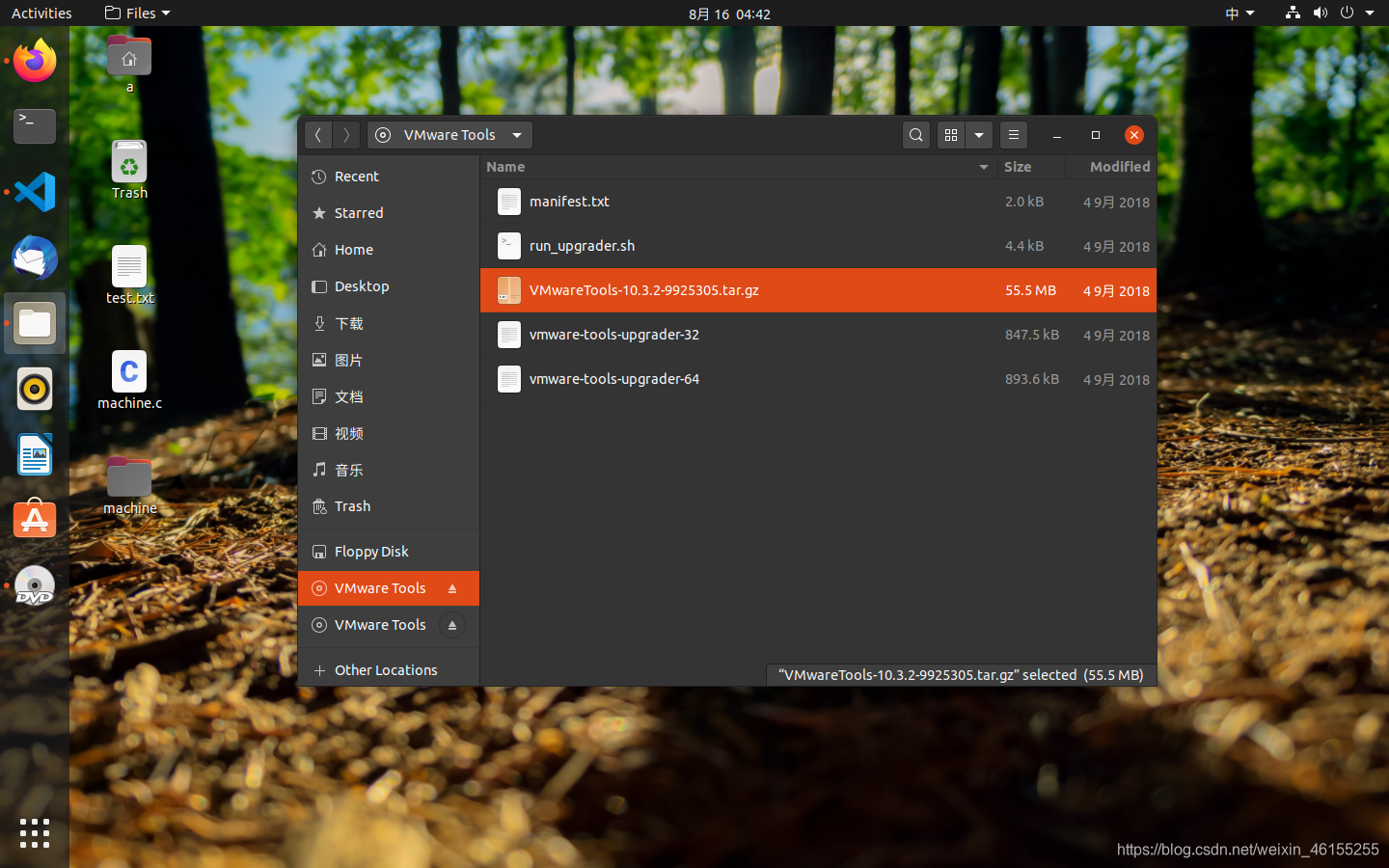
Task: Click Activities in the top bar
Action: point(41,14)
